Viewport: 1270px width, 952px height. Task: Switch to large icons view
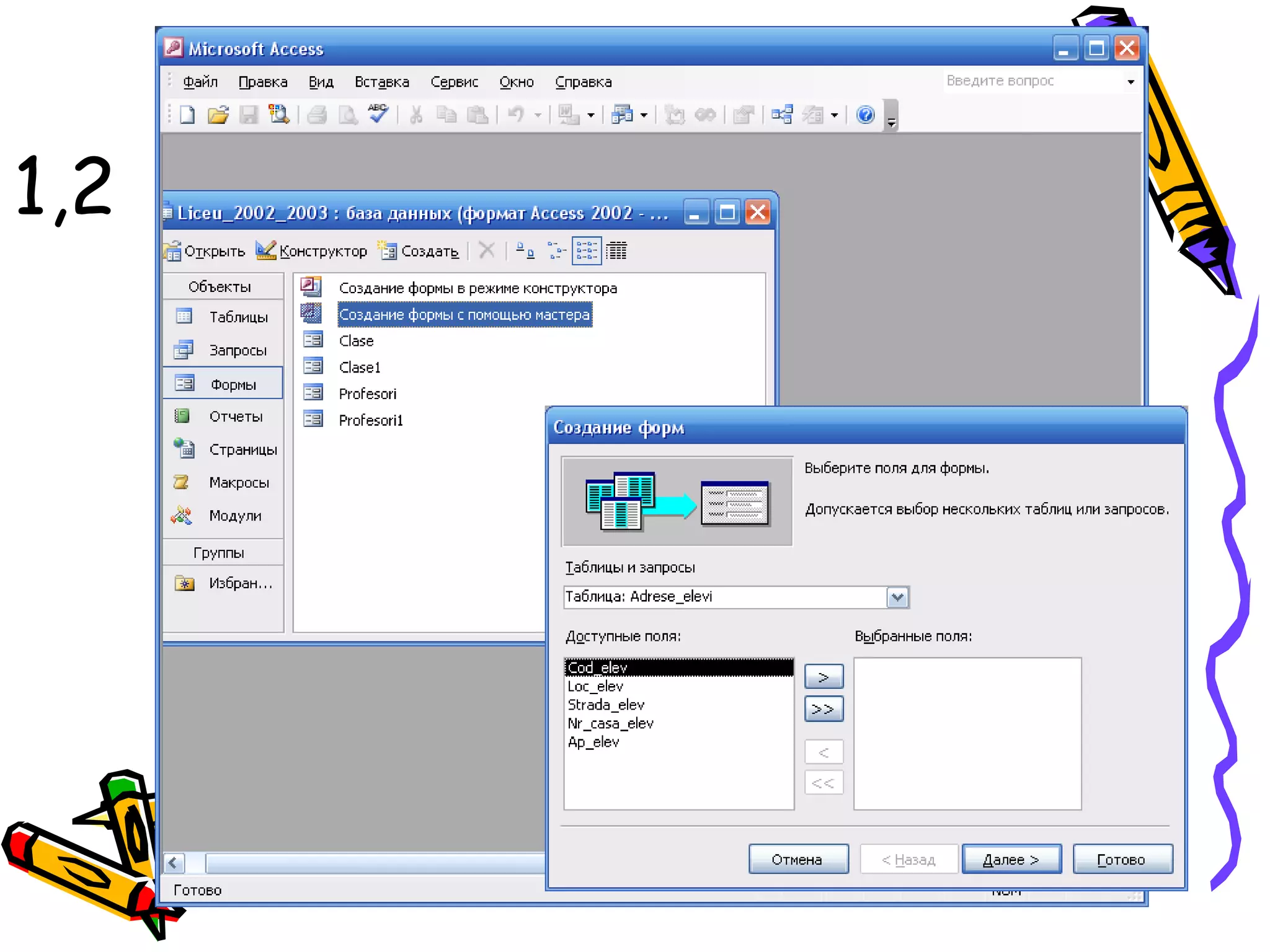(x=525, y=251)
